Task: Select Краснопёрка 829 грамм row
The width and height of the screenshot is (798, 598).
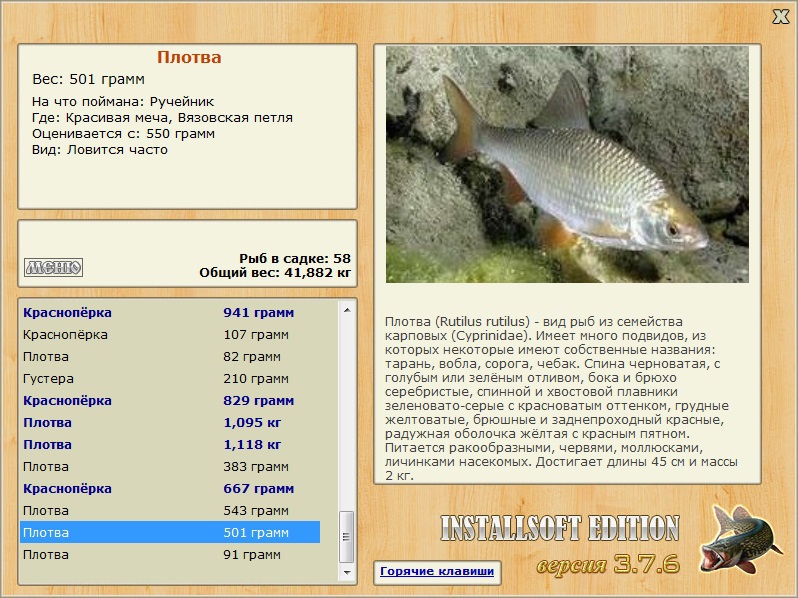Action: (170, 401)
